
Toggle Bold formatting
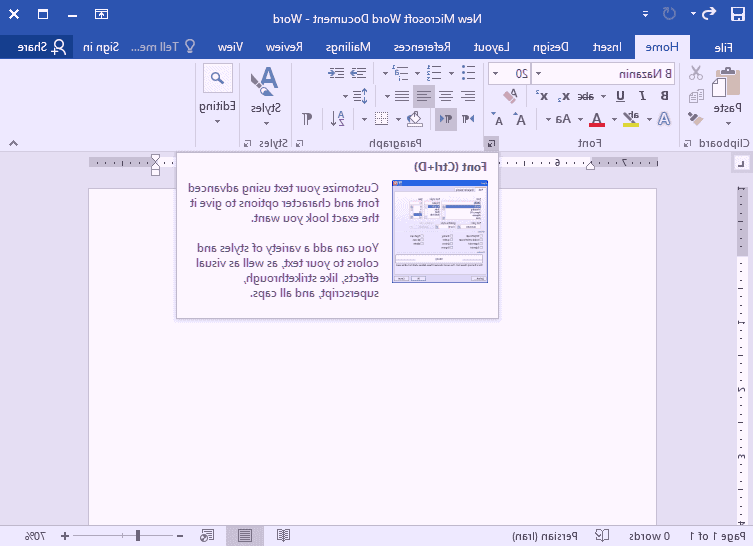pyautogui.click(x=666, y=96)
